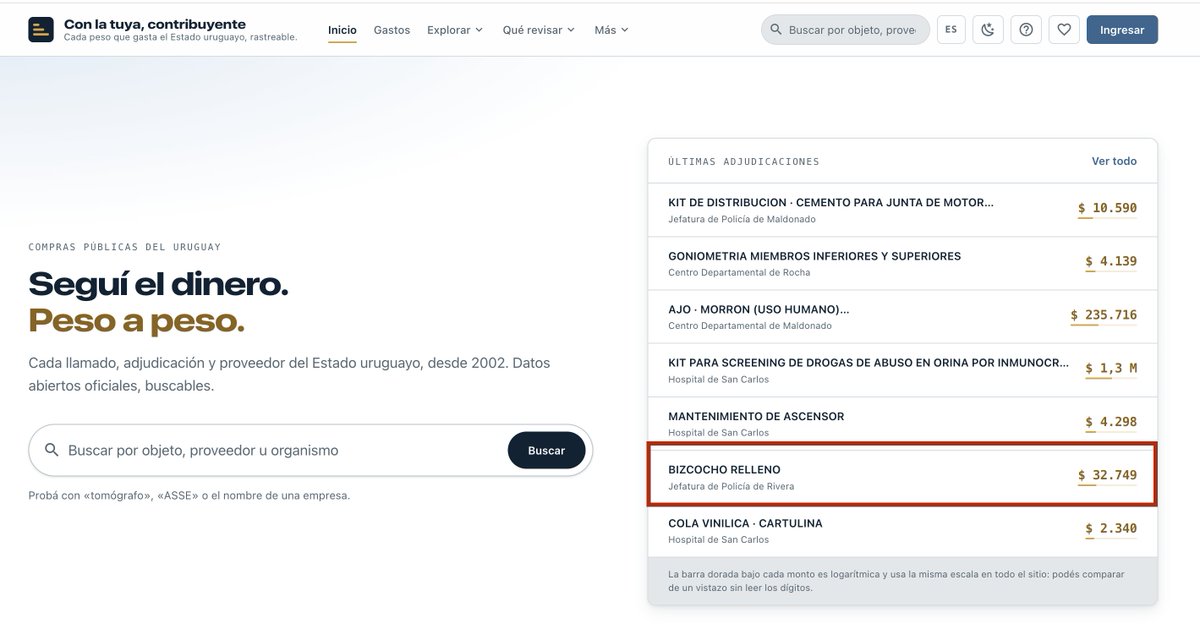
Task: Click the site logo icon
Action: click(x=41, y=30)
